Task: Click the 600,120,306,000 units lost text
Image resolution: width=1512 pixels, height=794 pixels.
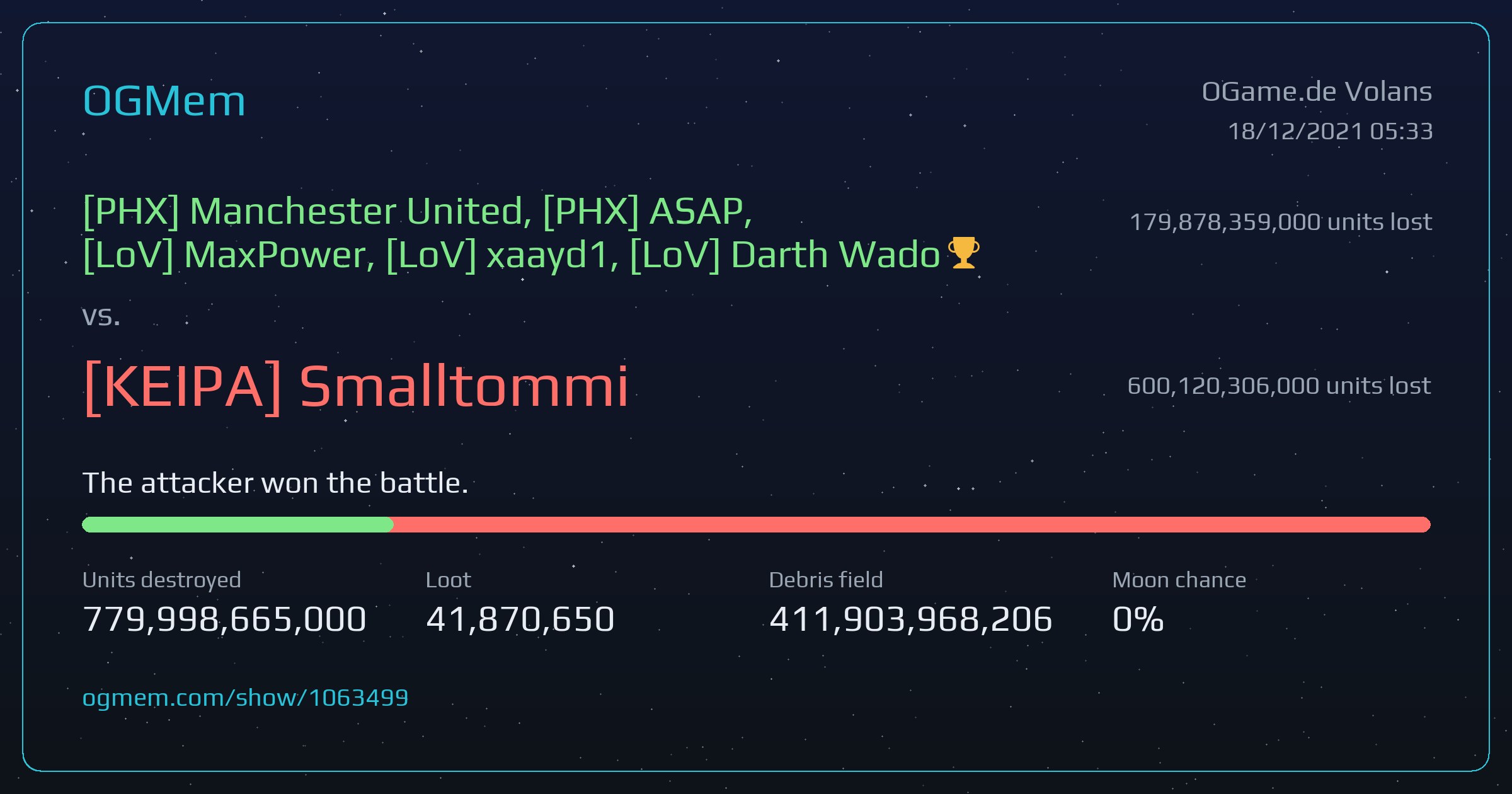Action: (1279, 386)
